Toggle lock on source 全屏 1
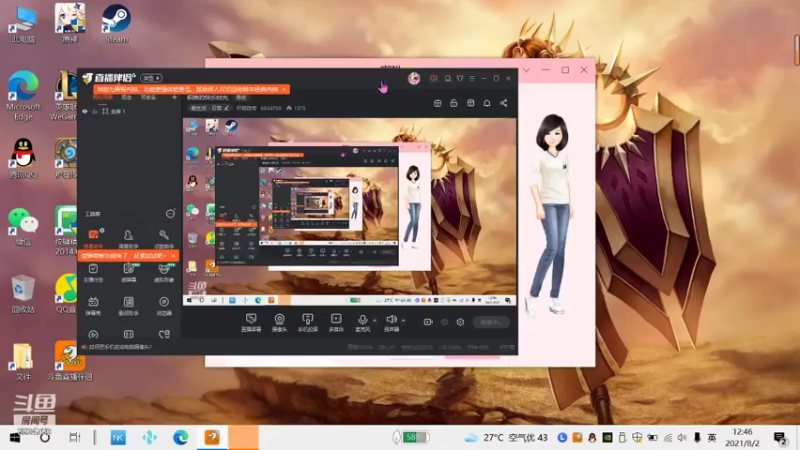 [x=94, y=111]
